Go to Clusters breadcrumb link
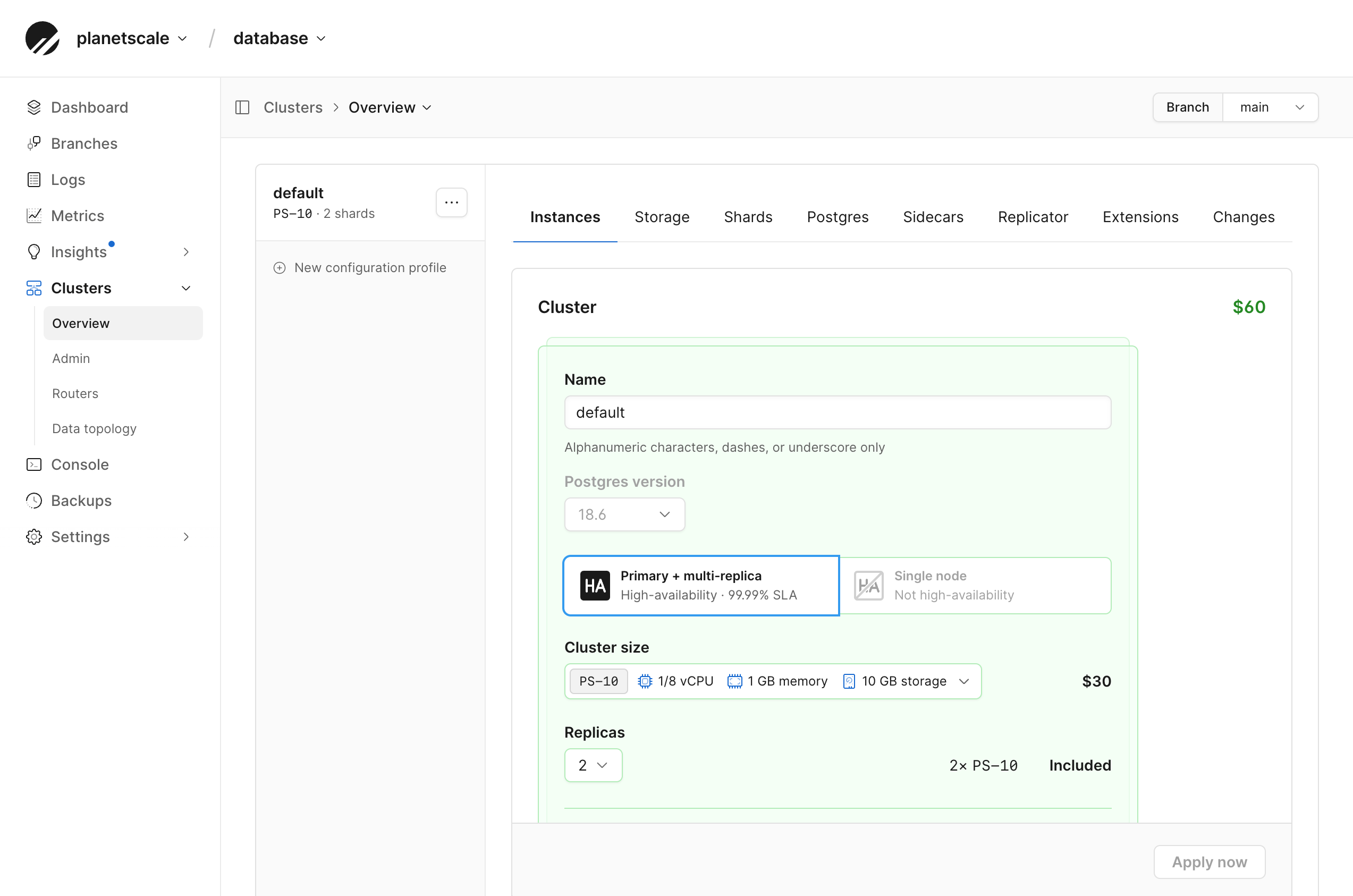Viewport: 1353px width, 896px height. click(x=292, y=107)
